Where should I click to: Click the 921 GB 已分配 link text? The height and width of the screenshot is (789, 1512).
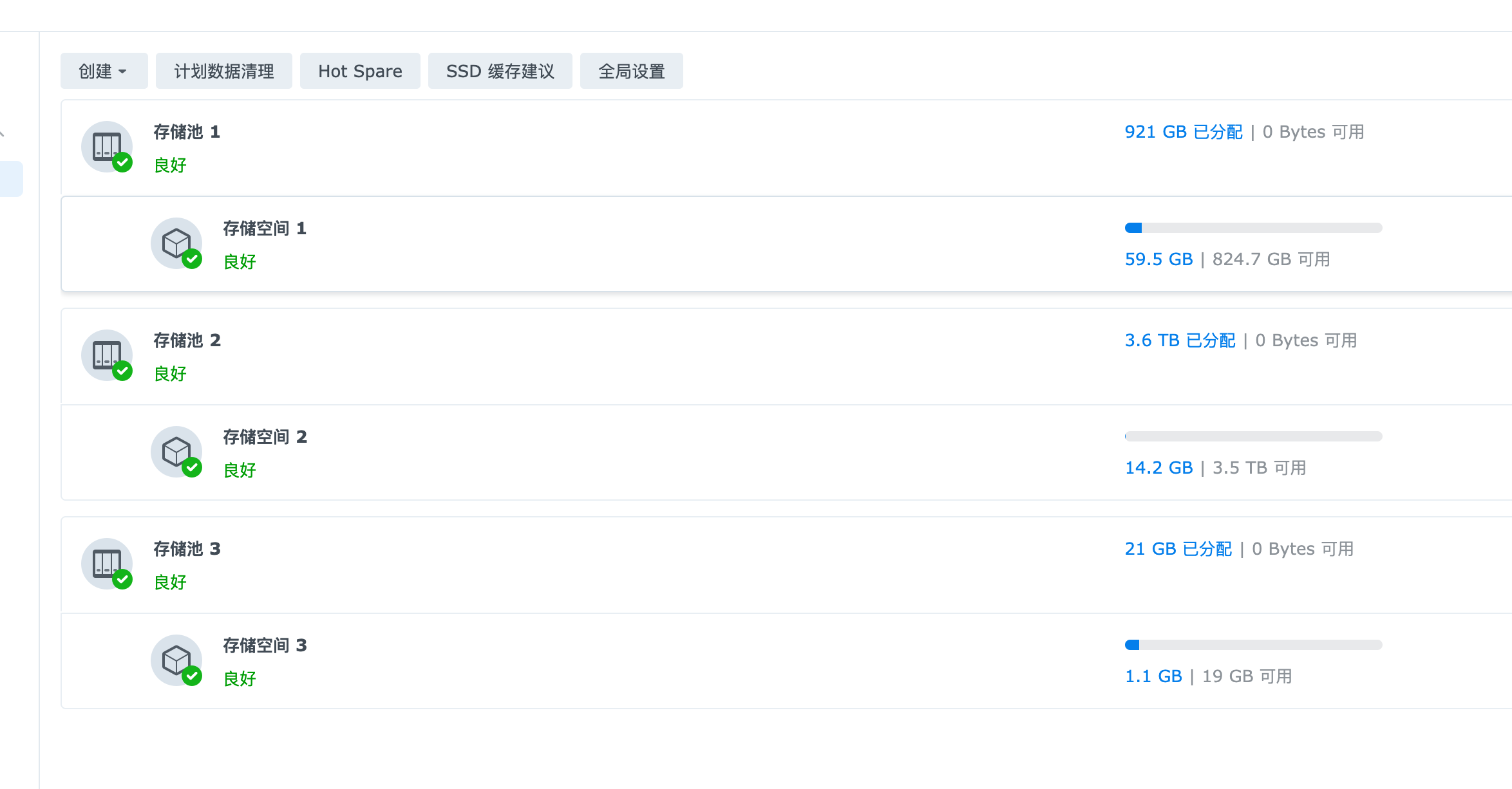(x=1183, y=132)
